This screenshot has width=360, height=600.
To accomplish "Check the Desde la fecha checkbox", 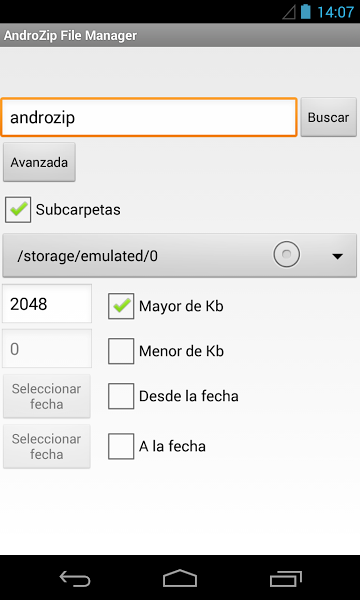I will click(x=121, y=396).
